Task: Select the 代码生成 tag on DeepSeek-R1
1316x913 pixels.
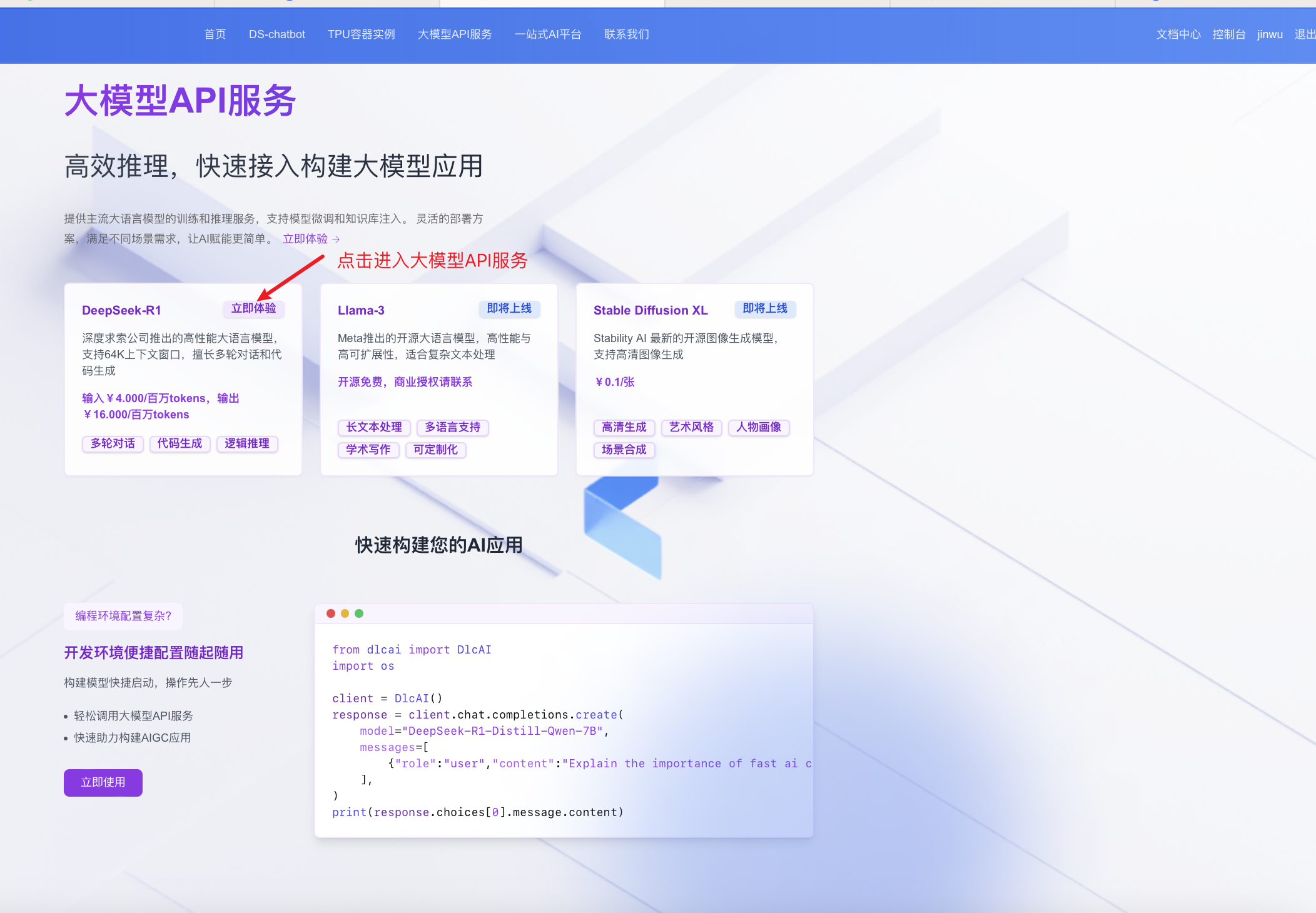Action: pyautogui.click(x=180, y=444)
